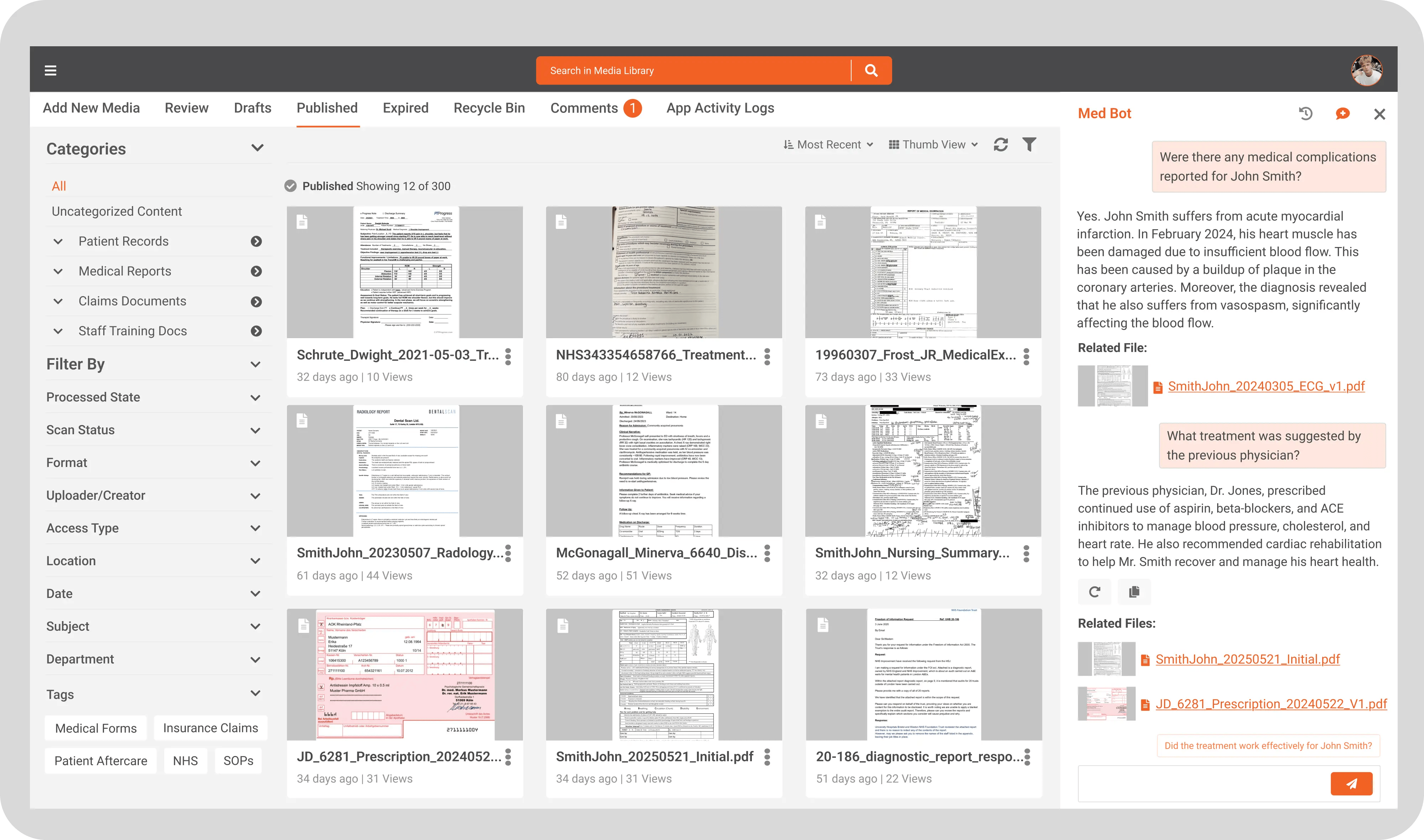Expand Staff Training Docs tree chevron
The width and height of the screenshot is (1424, 840).
[58, 331]
